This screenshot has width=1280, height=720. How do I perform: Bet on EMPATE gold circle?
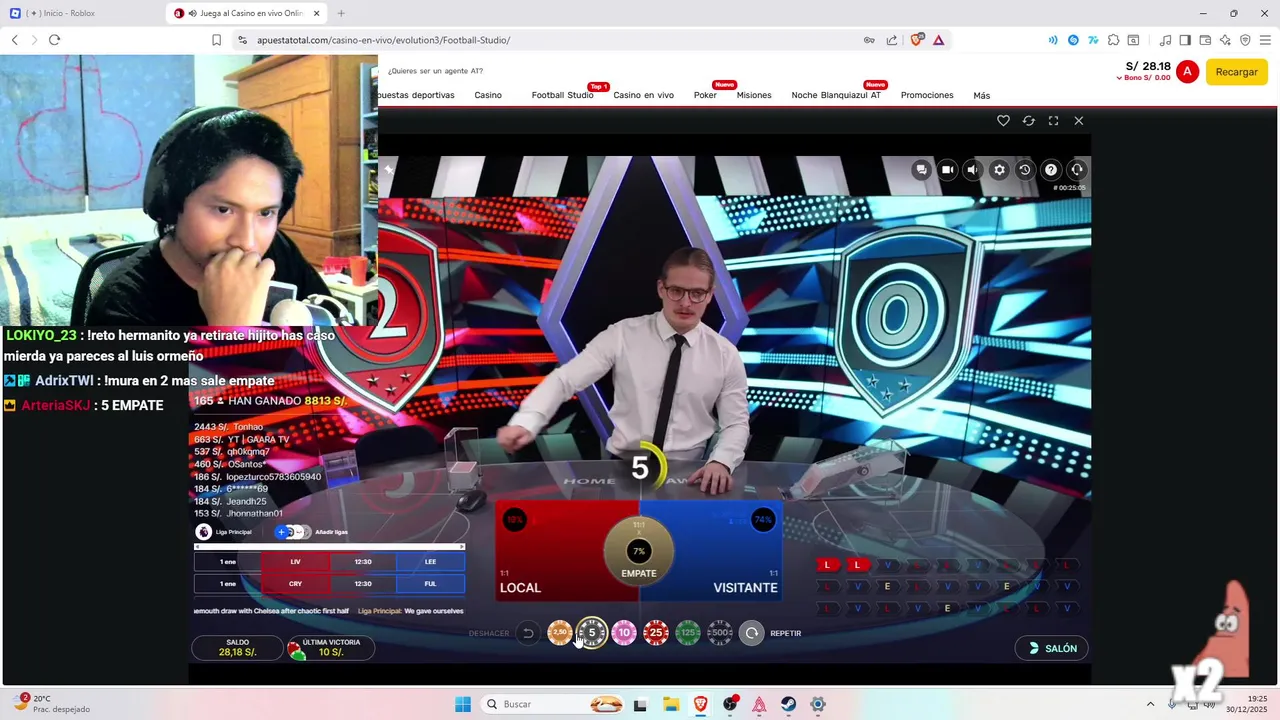(639, 552)
